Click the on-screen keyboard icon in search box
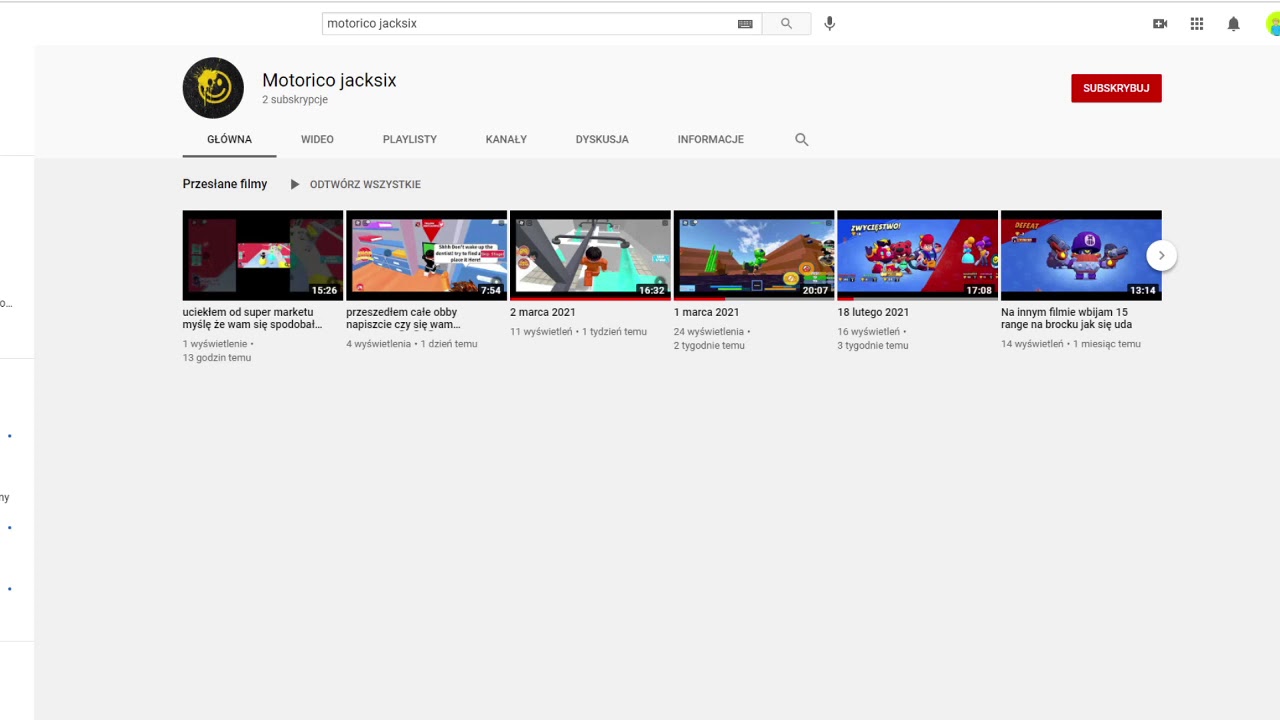The image size is (1280, 720). [x=745, y=24]
